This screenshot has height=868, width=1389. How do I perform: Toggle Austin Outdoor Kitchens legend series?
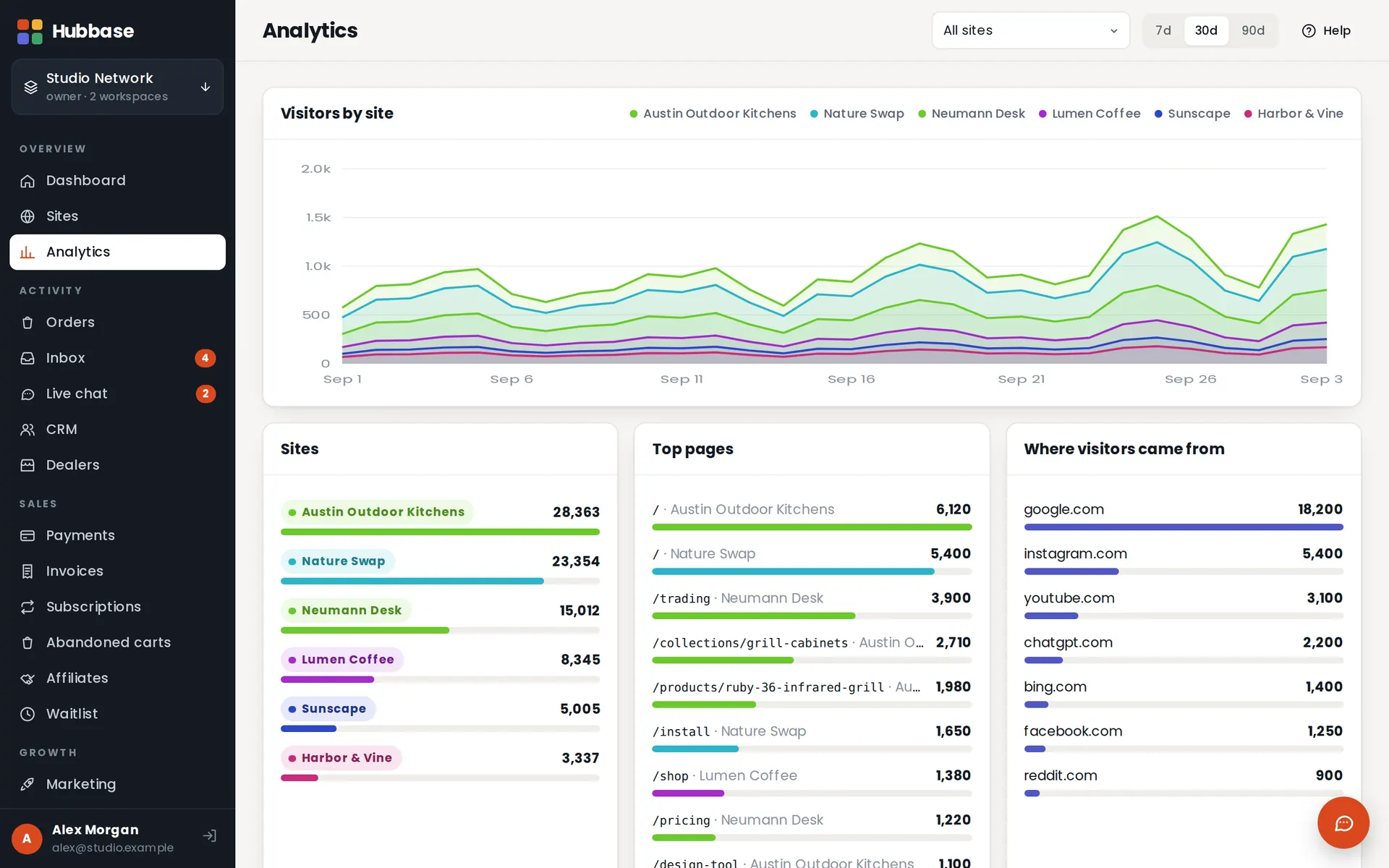pyautogui.click(x=713, y=114)
